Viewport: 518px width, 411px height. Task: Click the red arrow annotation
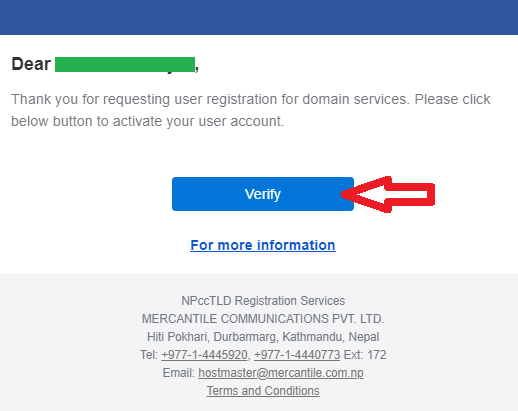coord(388,194)
